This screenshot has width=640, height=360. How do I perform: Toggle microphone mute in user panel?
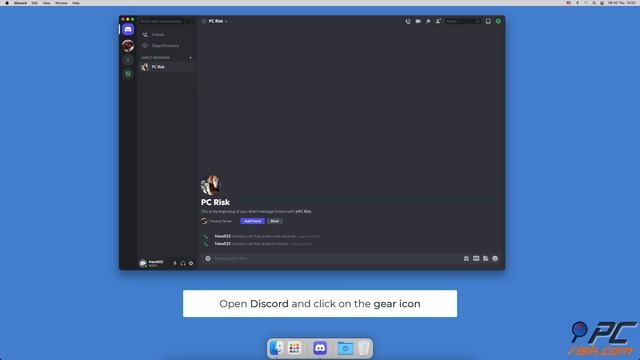click(175, 264)
